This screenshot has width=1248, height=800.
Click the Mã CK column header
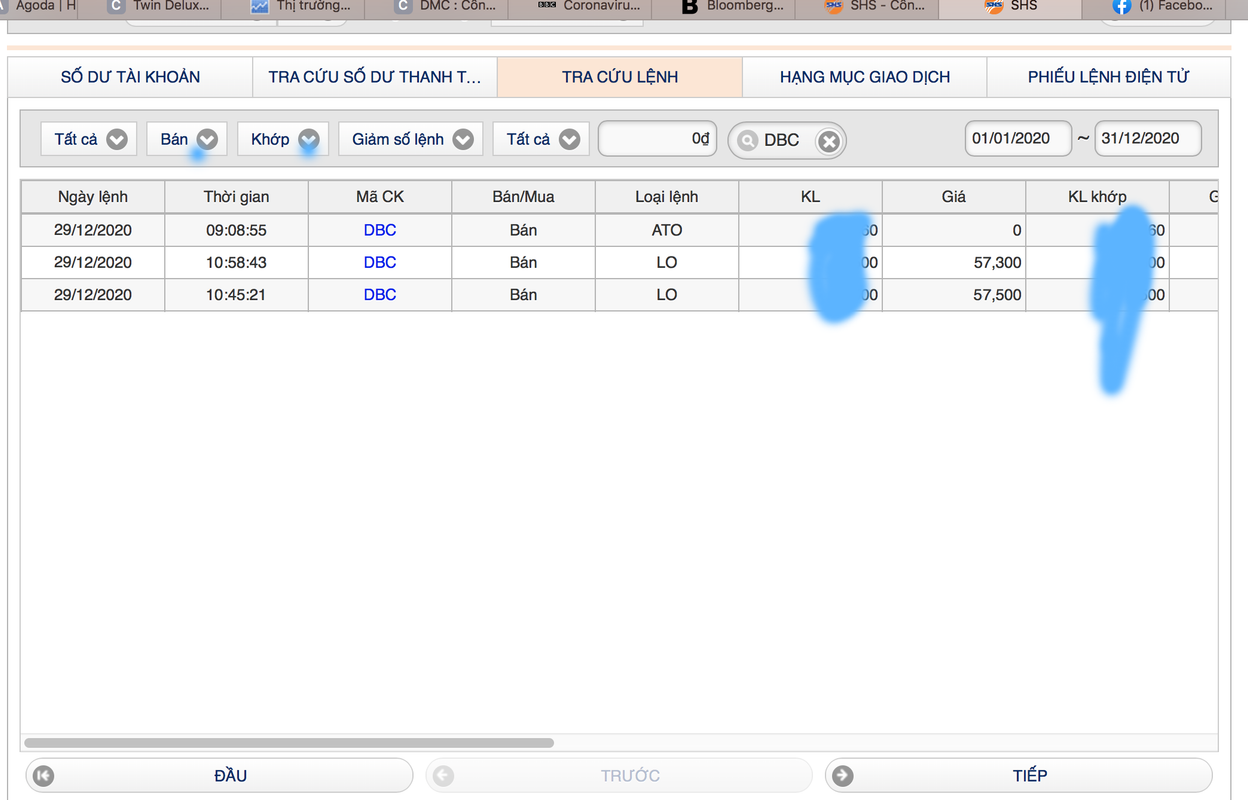tap(380, 197)
